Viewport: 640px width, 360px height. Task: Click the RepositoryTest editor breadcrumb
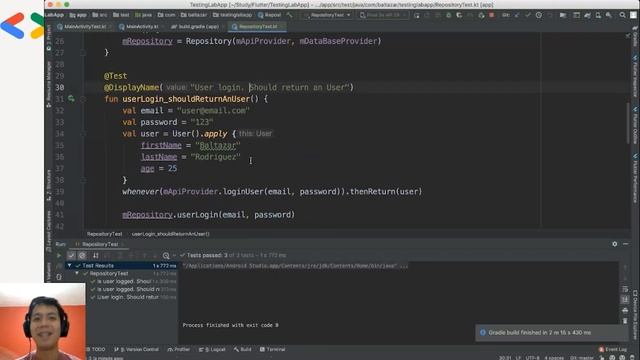(104, 234)
